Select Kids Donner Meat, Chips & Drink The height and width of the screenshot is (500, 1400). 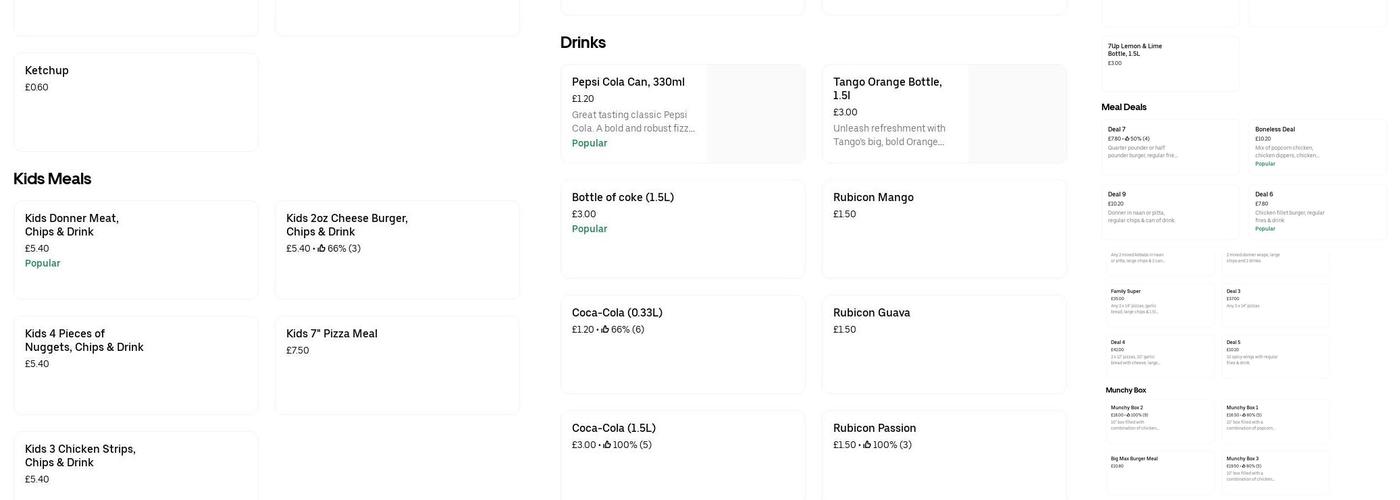[136, 249]
